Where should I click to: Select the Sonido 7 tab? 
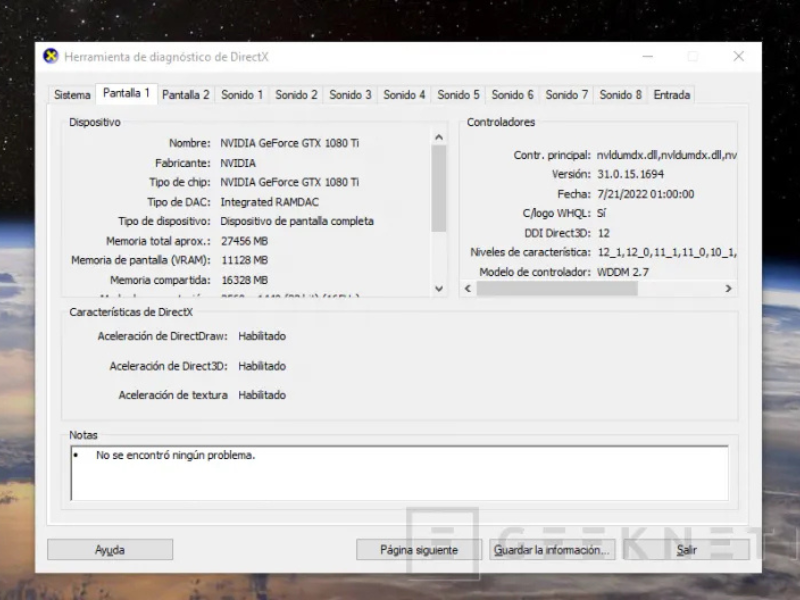(x=566, y=95)
